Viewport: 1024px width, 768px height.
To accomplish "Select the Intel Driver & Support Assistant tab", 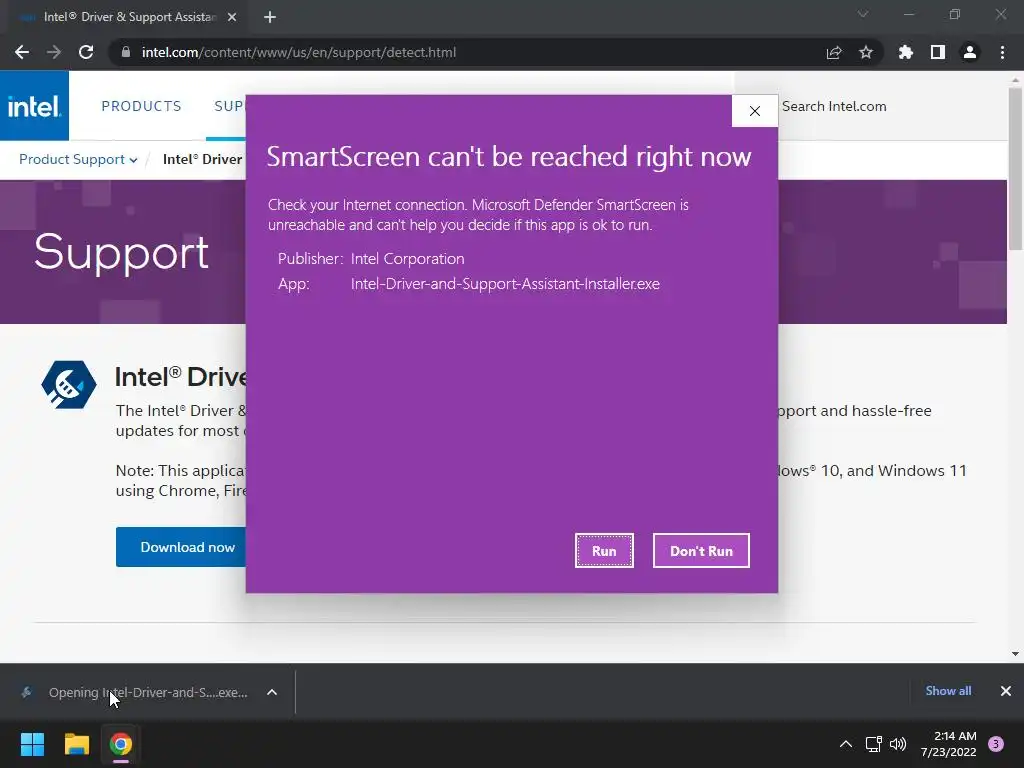I will click(127, 17).
